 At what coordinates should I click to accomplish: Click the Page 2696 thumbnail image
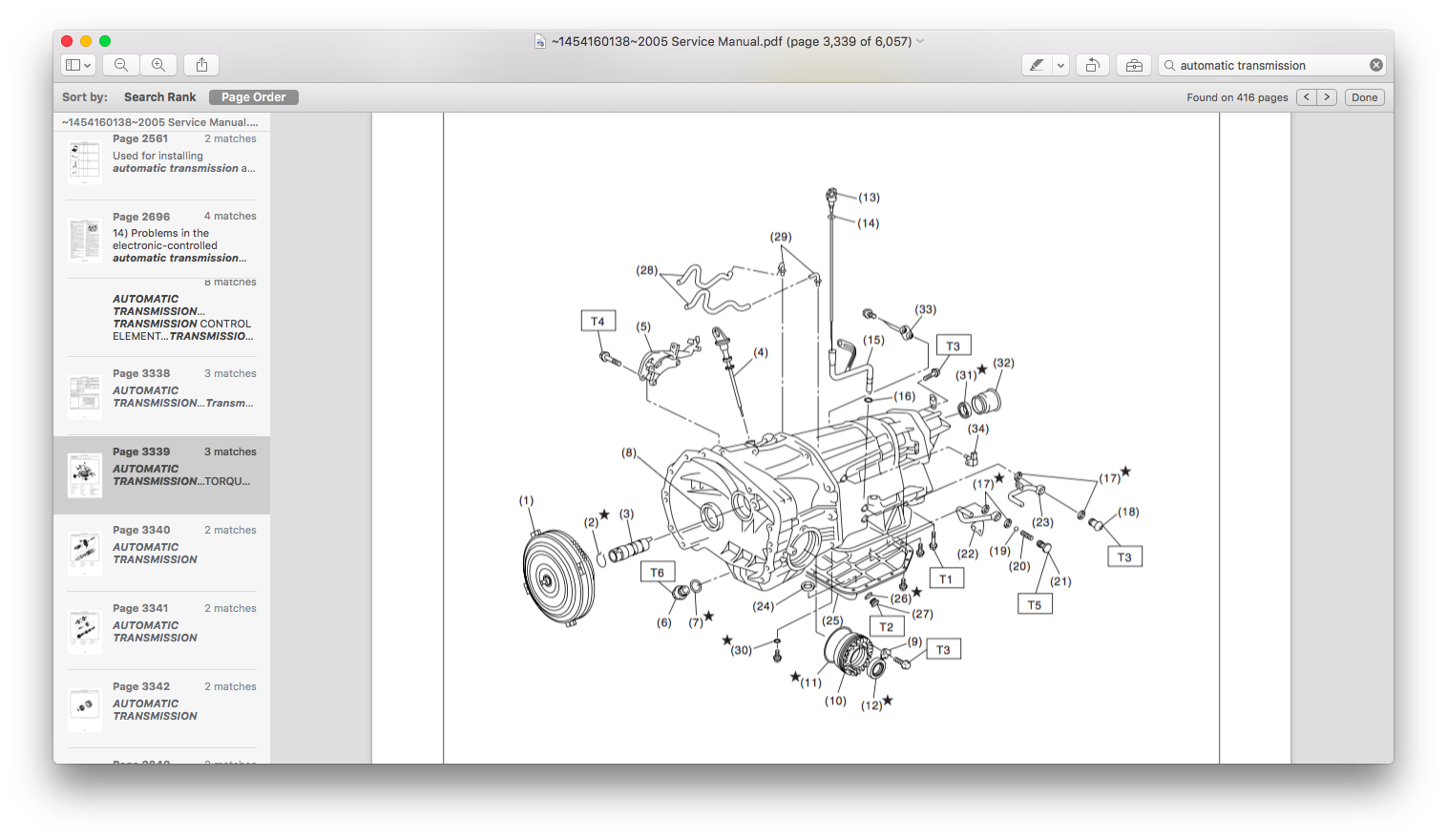85,240
